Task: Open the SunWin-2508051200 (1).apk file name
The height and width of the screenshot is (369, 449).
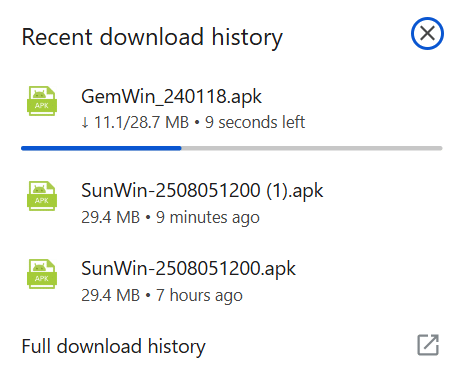Action: [x=202, y=191]
